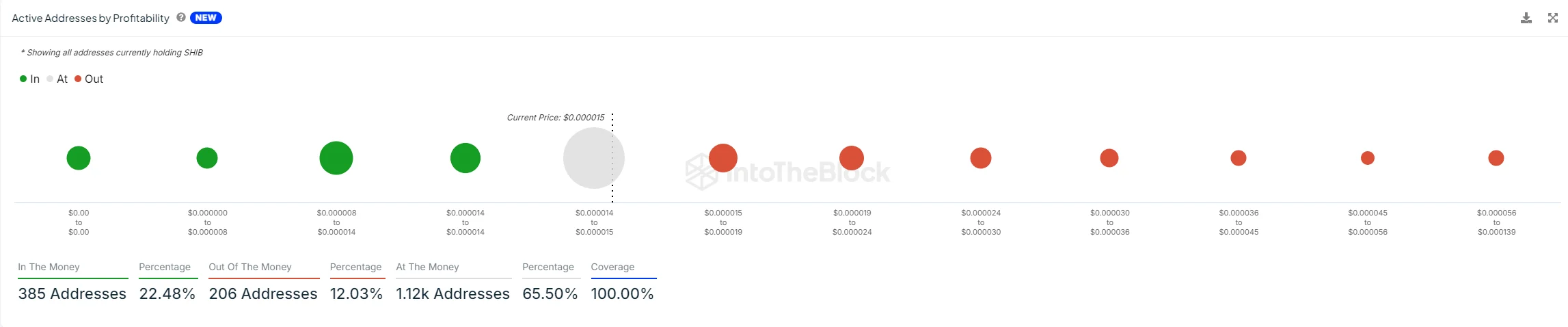Toggle the 'Out' legend series
This screenshot has height=327, width=1568.
89,79
